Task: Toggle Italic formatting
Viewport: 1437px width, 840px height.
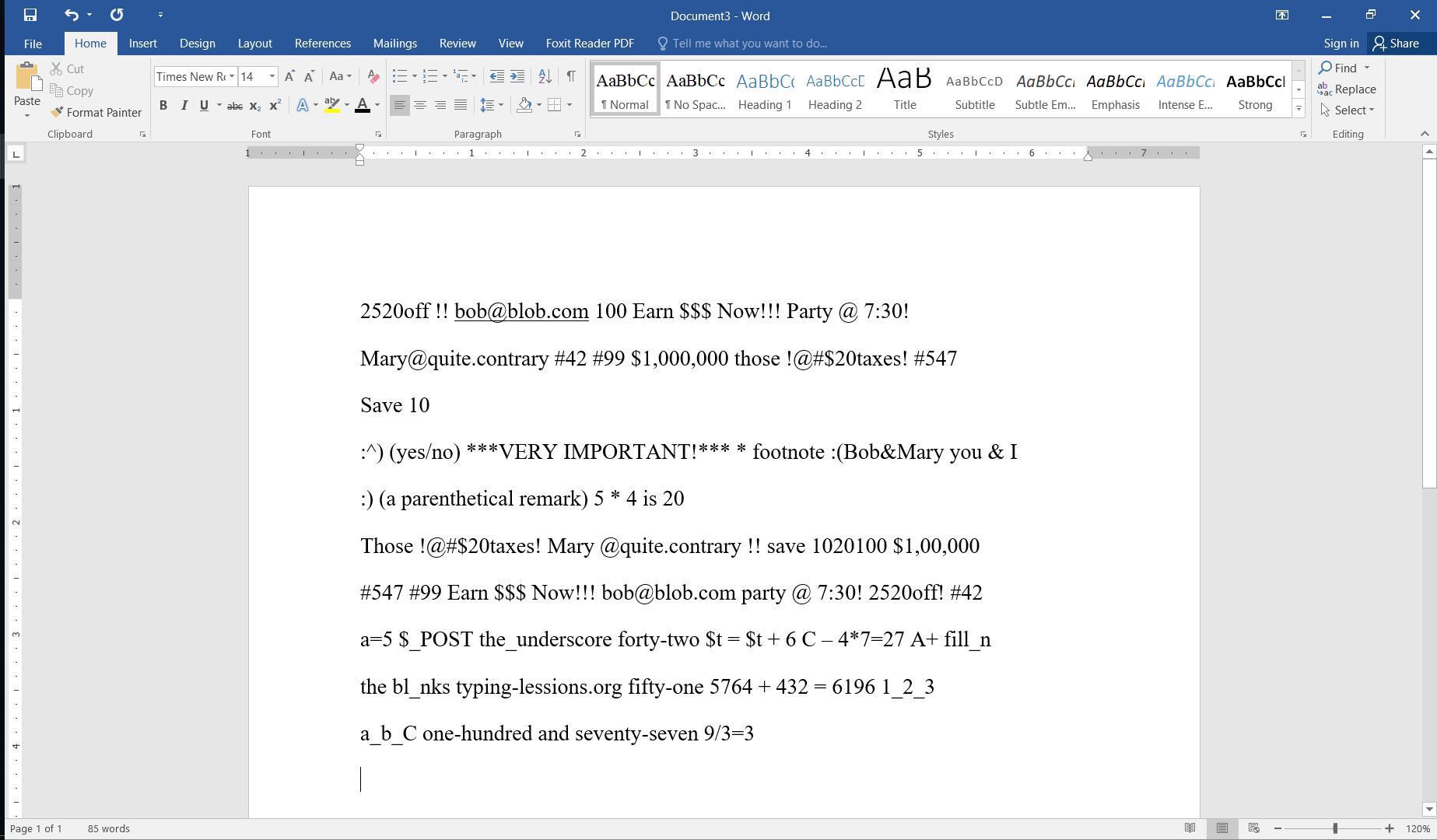Action: (x=184, y=105)
